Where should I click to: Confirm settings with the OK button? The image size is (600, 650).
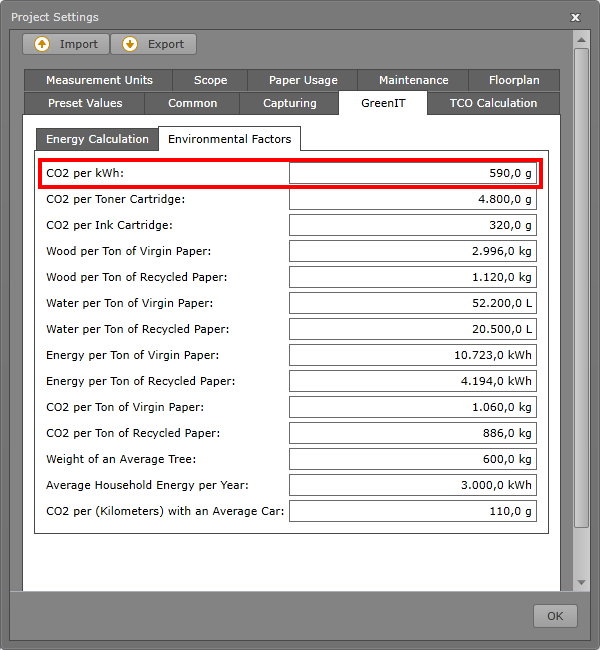555,616
